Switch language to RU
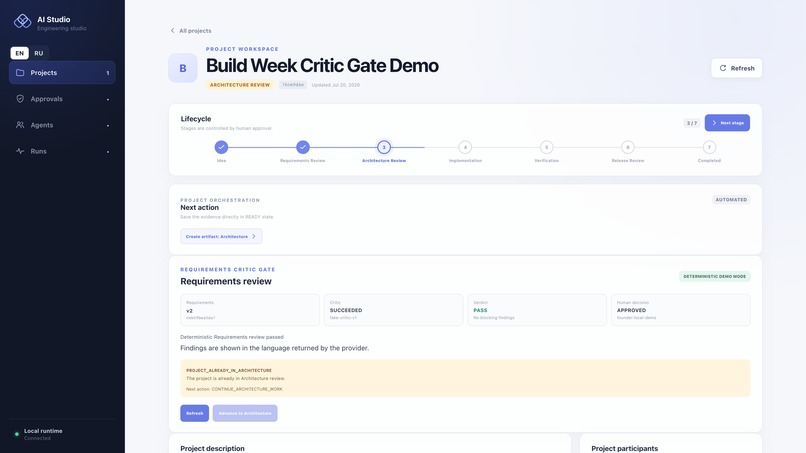Viewport: 806px width, 453px height. [39, 53]
